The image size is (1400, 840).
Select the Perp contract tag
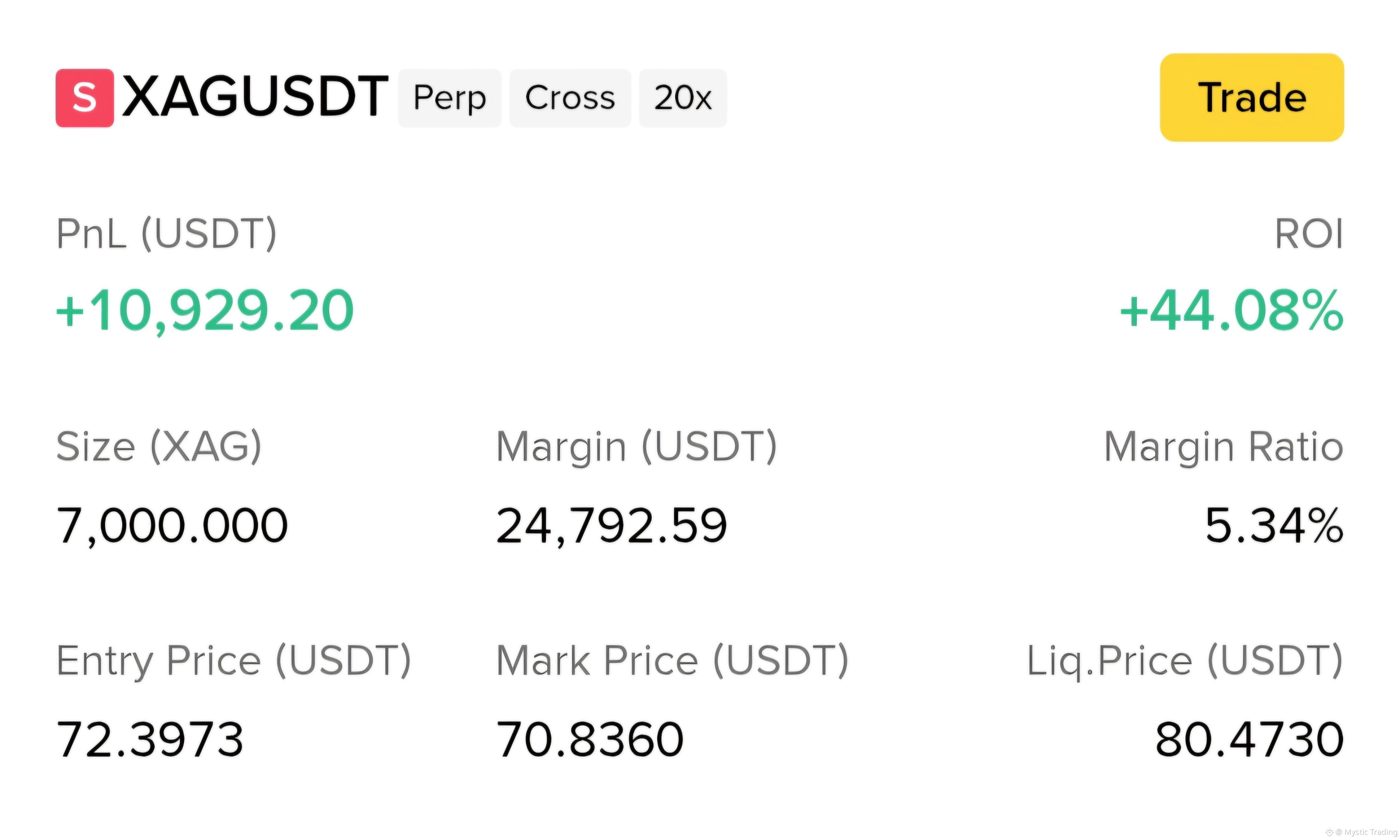[x=450, y=98]
